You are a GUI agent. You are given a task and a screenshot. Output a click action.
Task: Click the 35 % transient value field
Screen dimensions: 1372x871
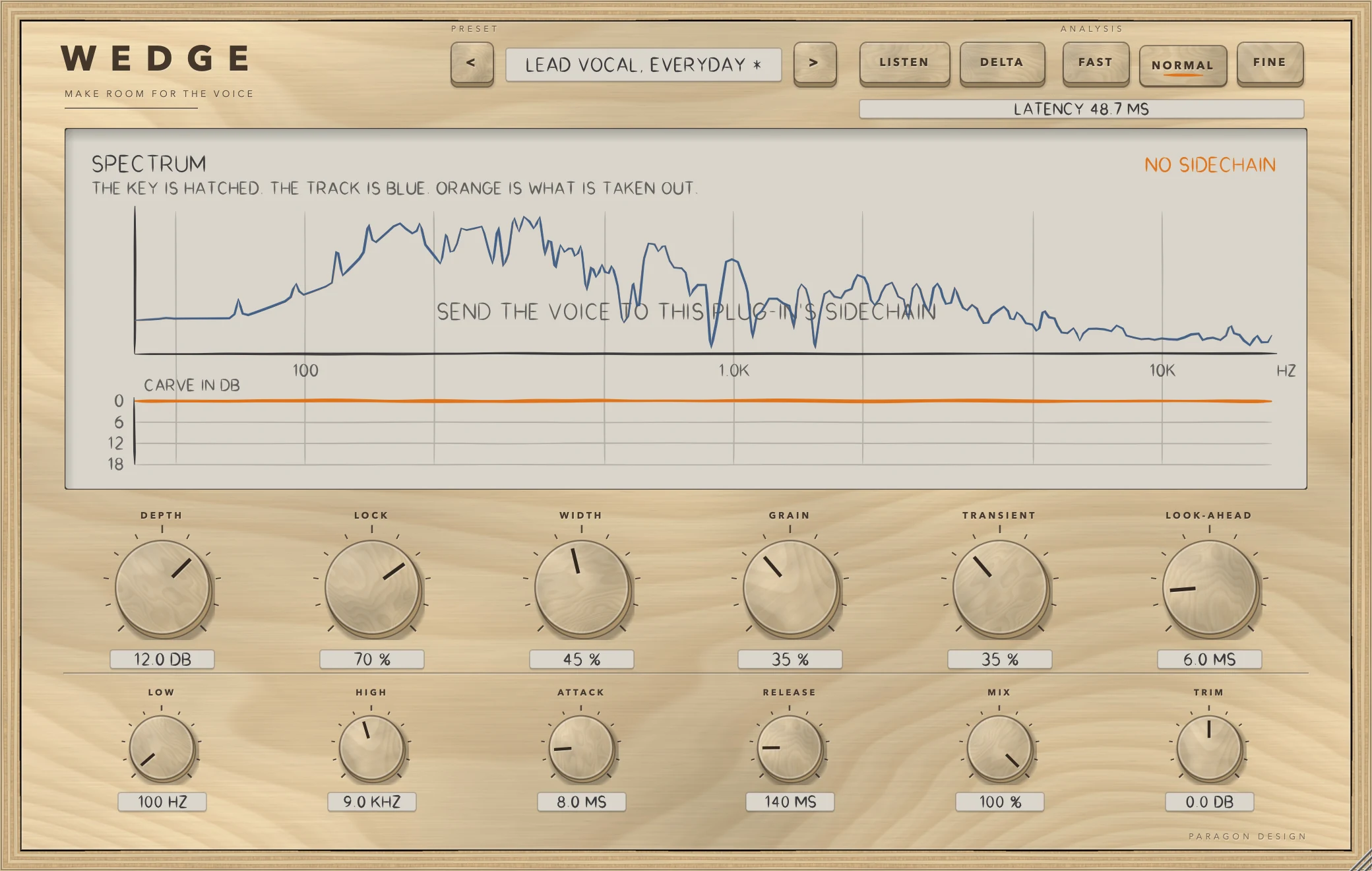[1000, 659]
